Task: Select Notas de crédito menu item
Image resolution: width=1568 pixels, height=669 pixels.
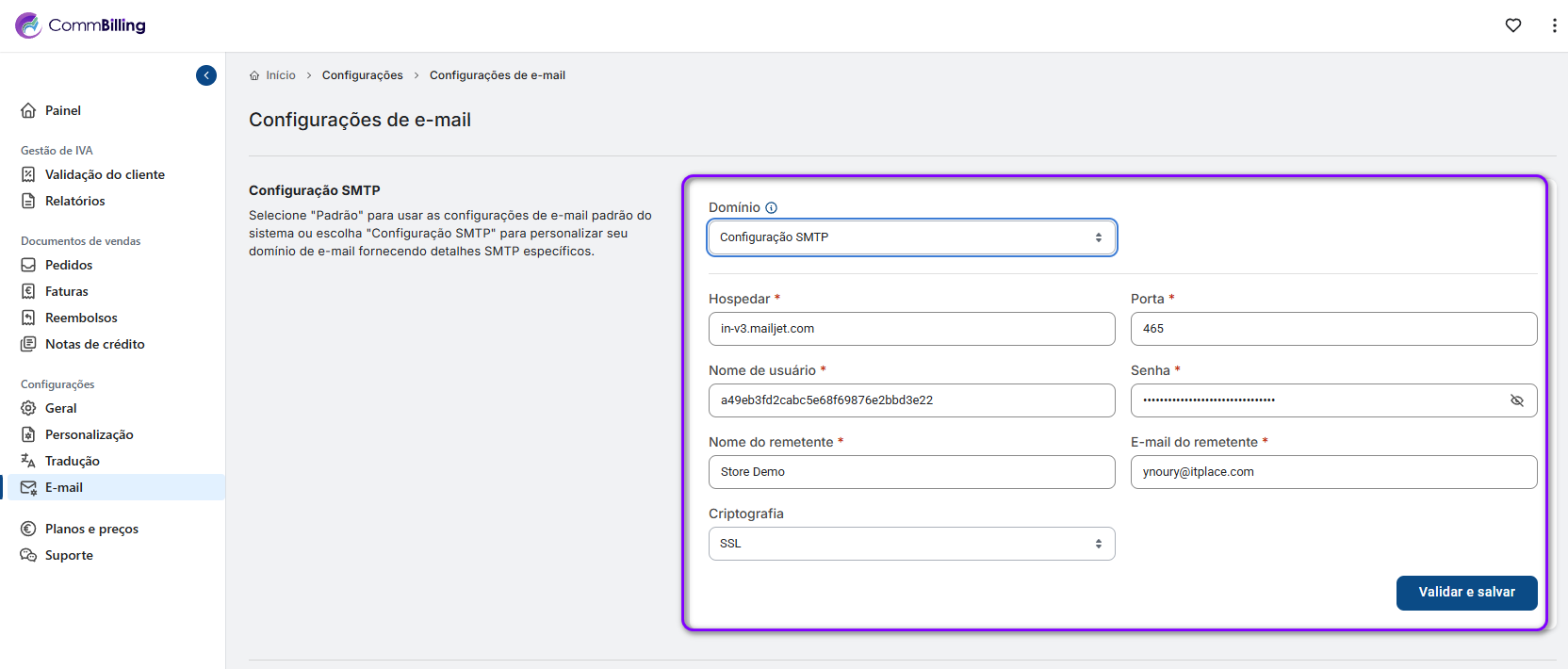Action: point(94,344)
